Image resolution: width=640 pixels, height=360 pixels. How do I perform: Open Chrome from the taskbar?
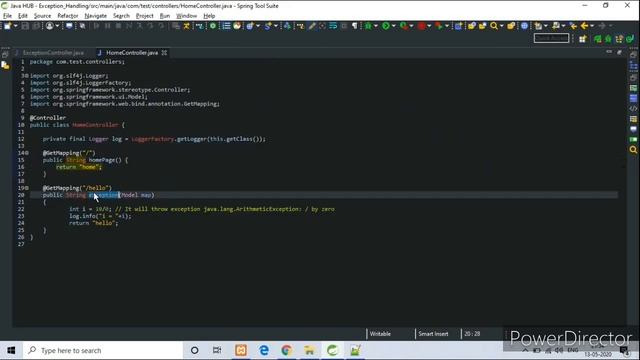click(x=287, y=350)
